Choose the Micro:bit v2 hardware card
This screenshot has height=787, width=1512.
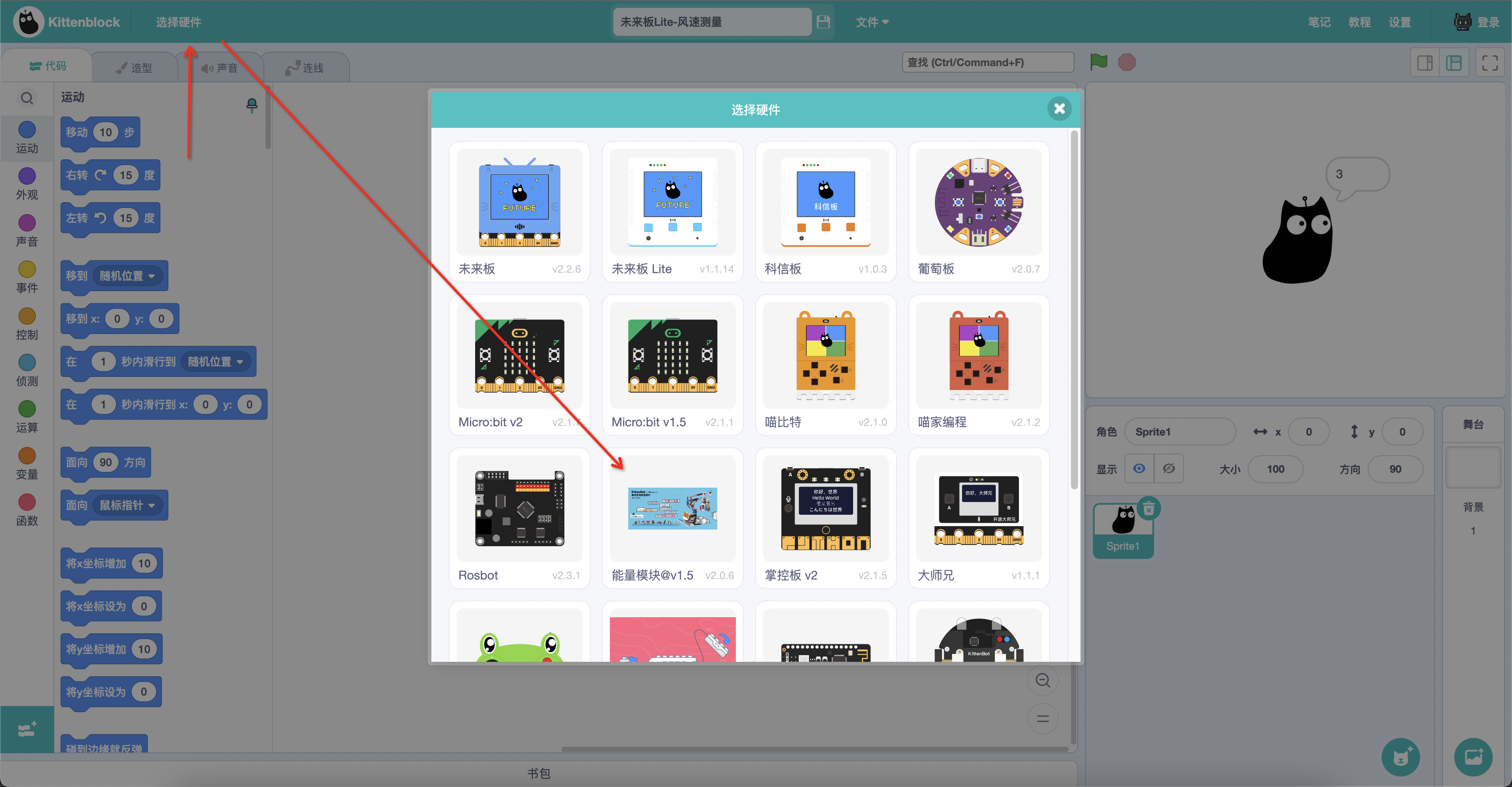(x=519, y=365)
